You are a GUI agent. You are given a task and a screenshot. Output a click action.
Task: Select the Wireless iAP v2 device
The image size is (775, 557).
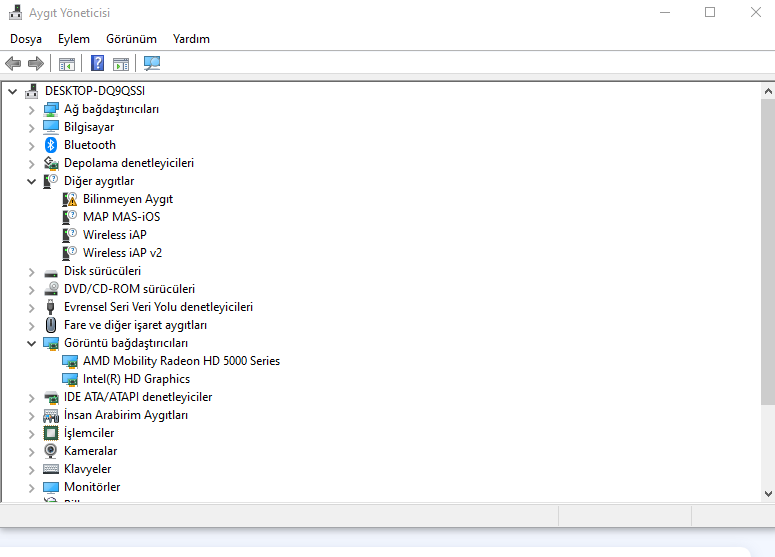(122, 253)
